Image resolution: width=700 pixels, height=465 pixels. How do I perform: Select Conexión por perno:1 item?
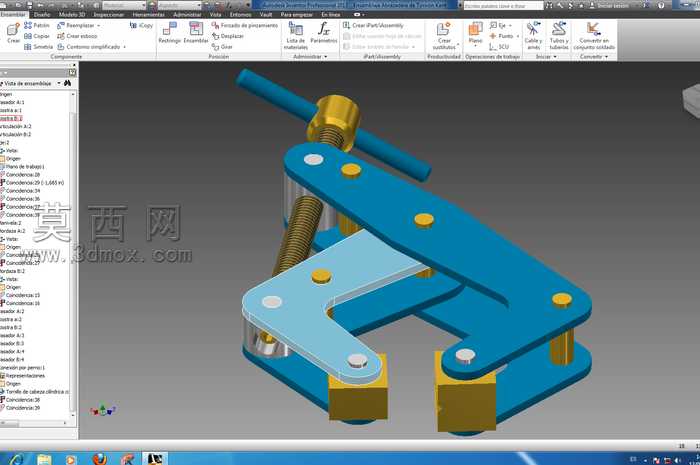click(x=22, y=367)
